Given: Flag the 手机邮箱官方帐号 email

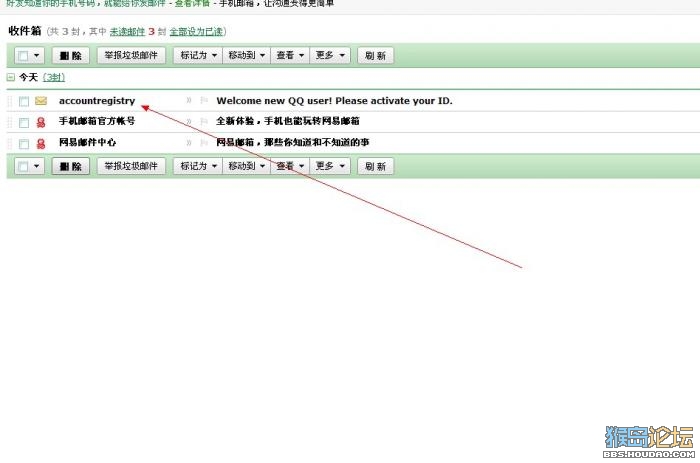Looking at the screenshot, I should (204, 121).
